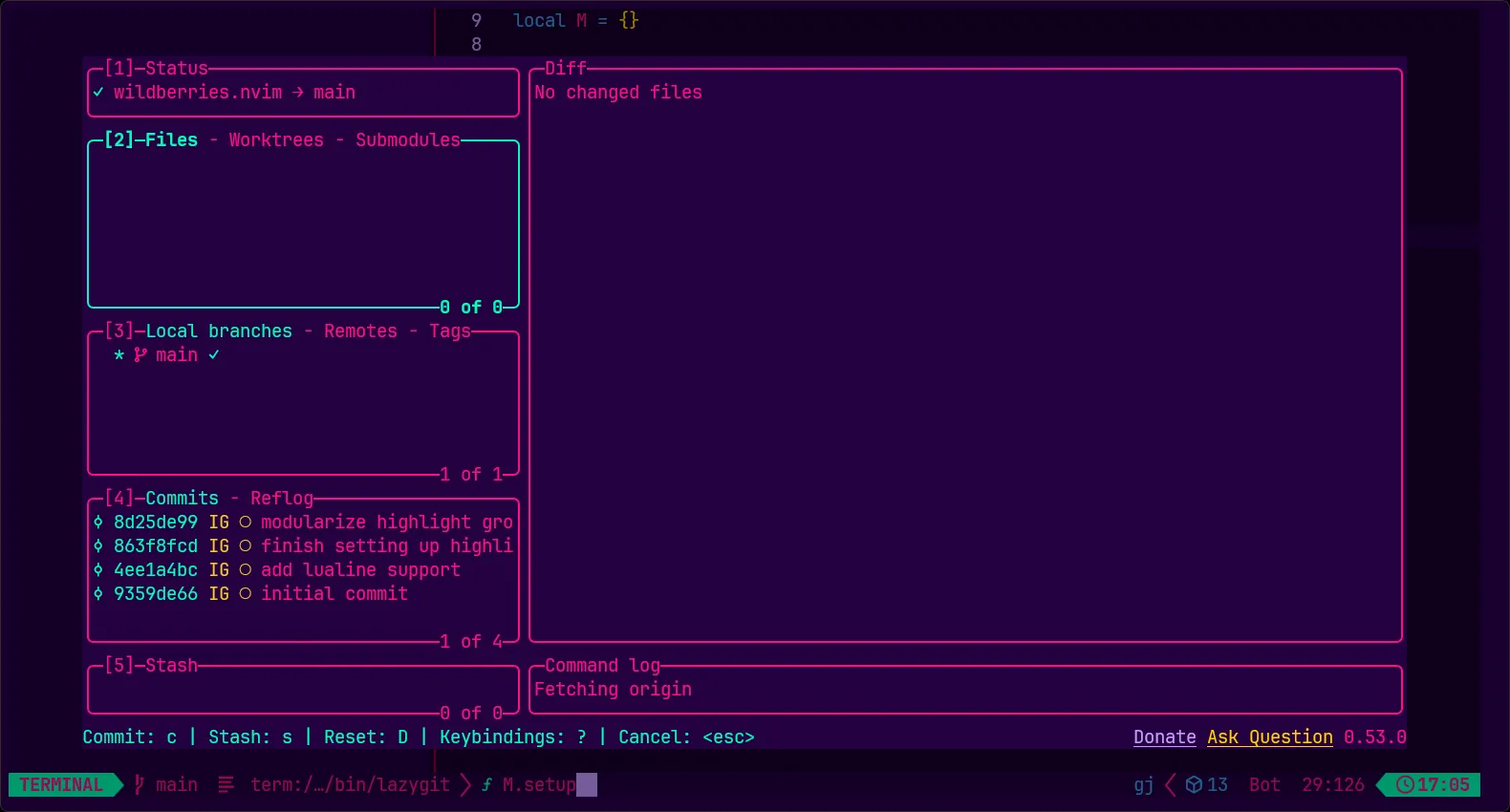Click the Ask Question link
1510x812 pixels.
(1269, 737)
